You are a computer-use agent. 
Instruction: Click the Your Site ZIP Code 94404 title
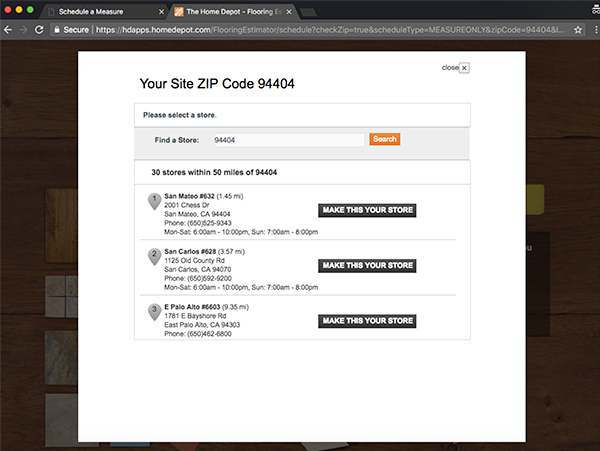(217, 84)
